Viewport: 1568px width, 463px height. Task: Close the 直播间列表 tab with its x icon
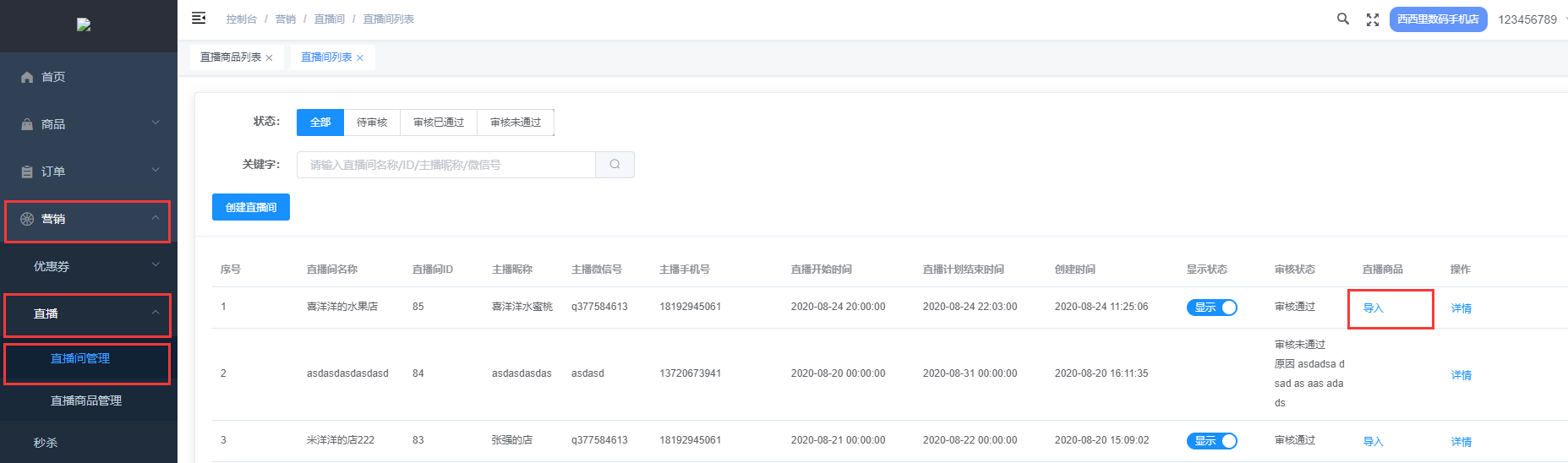[360, 58]
